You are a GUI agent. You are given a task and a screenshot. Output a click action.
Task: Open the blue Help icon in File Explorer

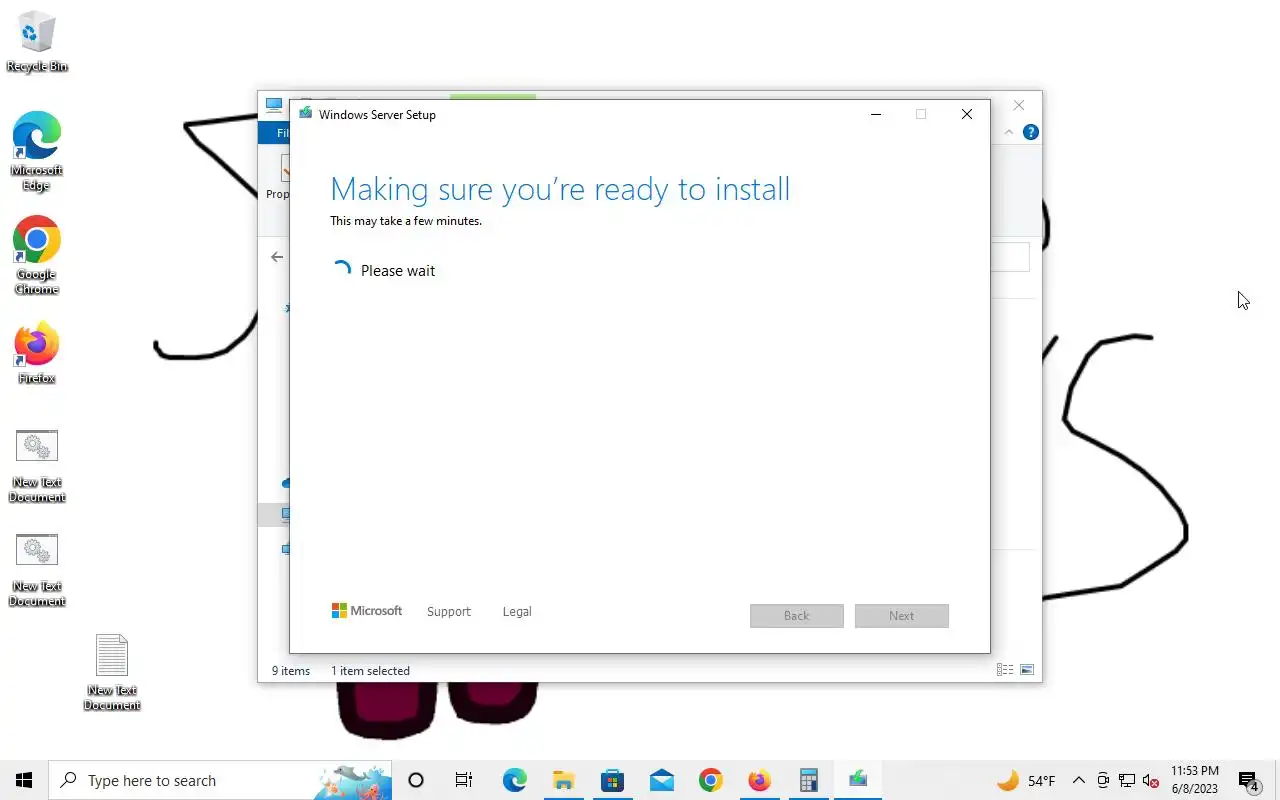1031,132
